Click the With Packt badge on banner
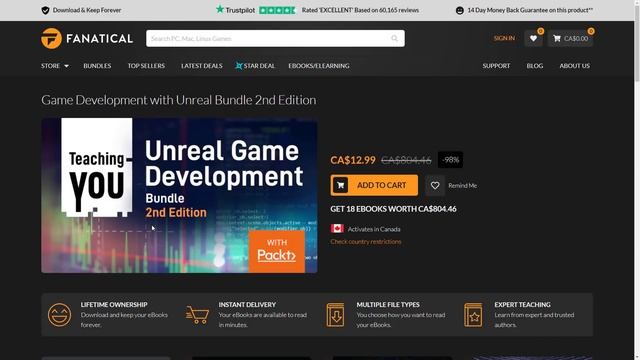 pos(277,252)
